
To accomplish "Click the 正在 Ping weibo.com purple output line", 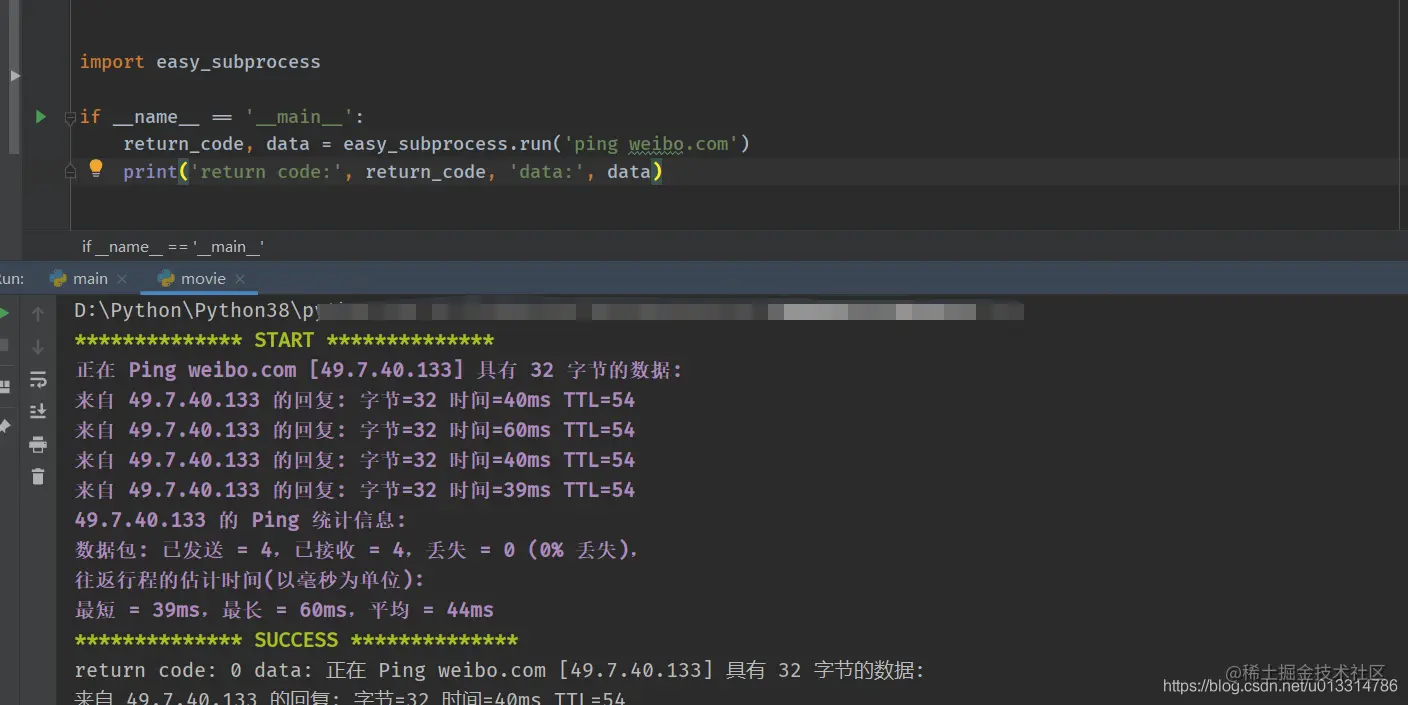I will pos(378,370).
